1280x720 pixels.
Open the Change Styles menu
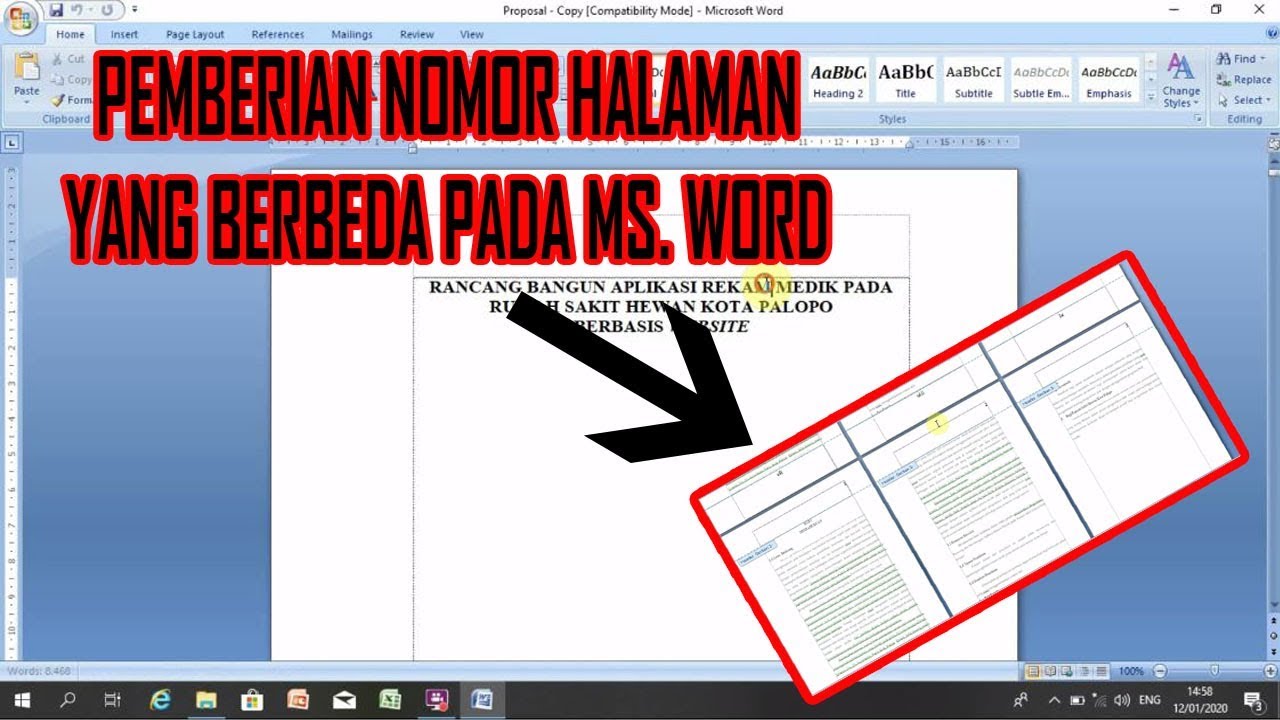click(1181, 81)
